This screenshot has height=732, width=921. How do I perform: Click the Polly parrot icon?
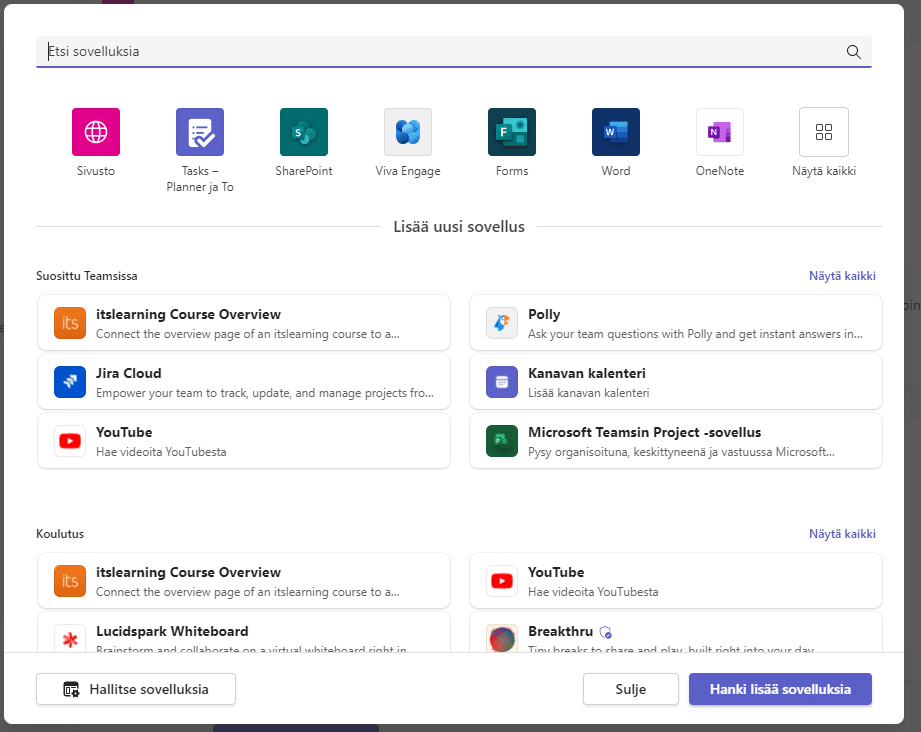click(x=502, y=323)
